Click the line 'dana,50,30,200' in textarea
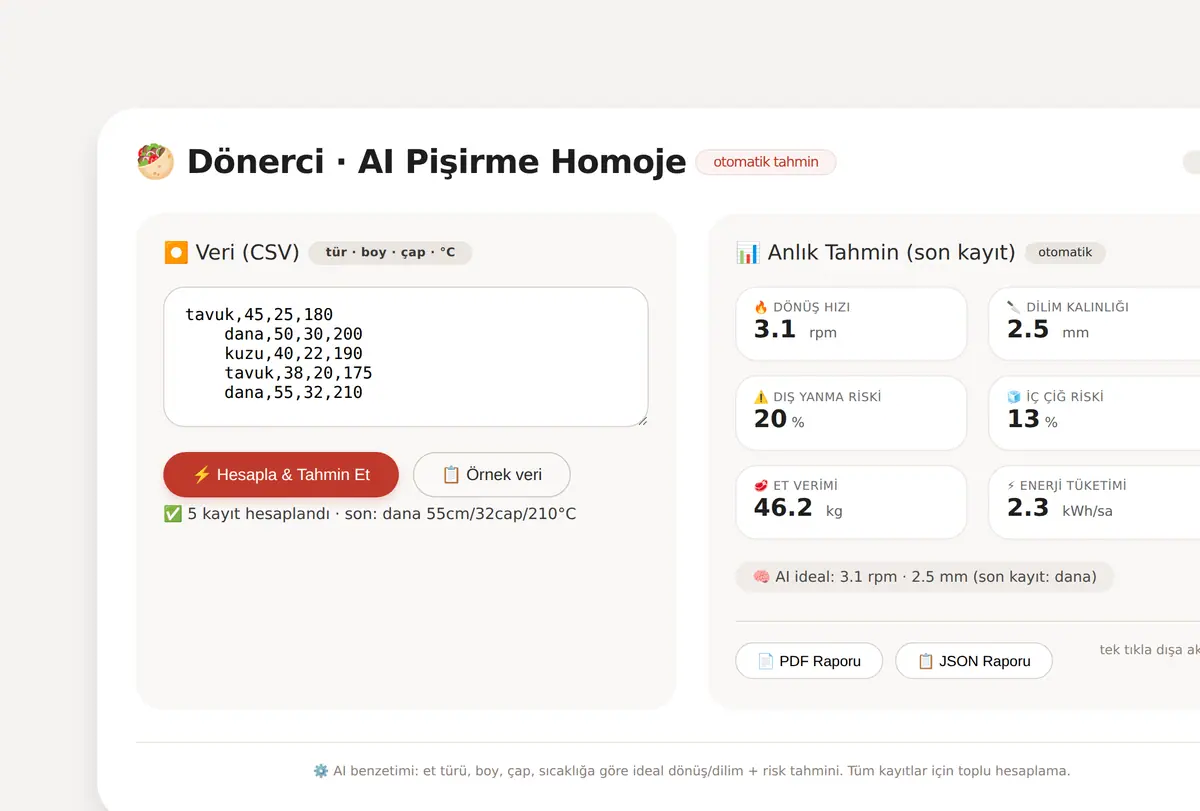 (293, 334)
